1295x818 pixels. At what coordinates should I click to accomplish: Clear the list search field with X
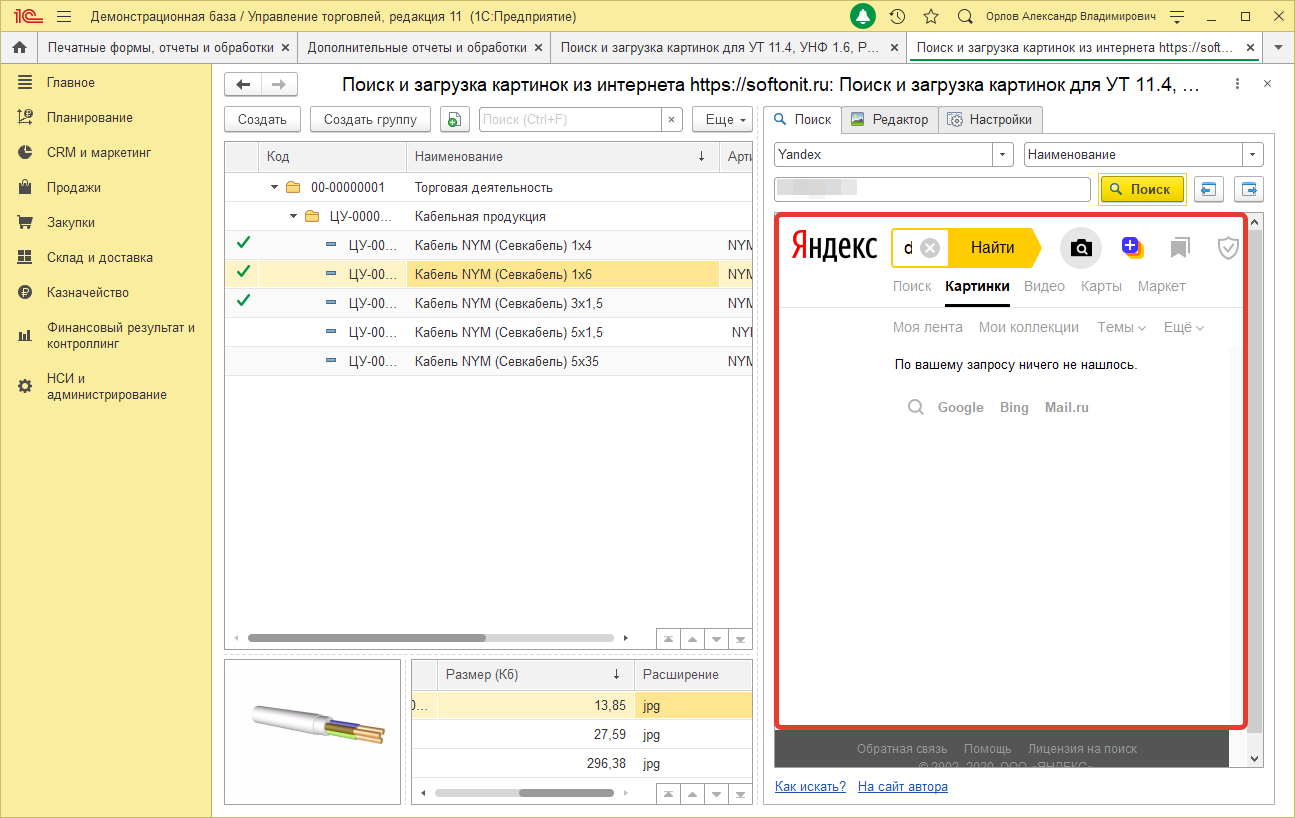[672, 119]
